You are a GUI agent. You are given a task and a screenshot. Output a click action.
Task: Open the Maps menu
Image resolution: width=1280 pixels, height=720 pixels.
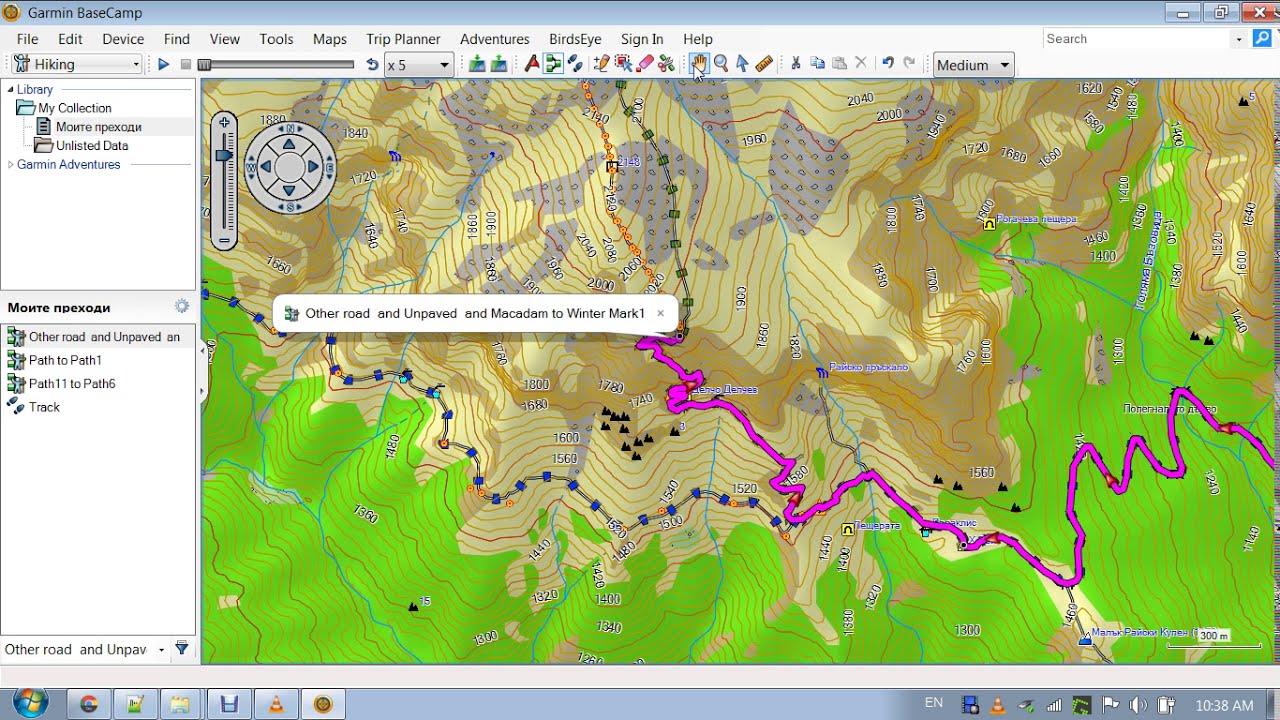pyautogui.click(x=330, y=39)
